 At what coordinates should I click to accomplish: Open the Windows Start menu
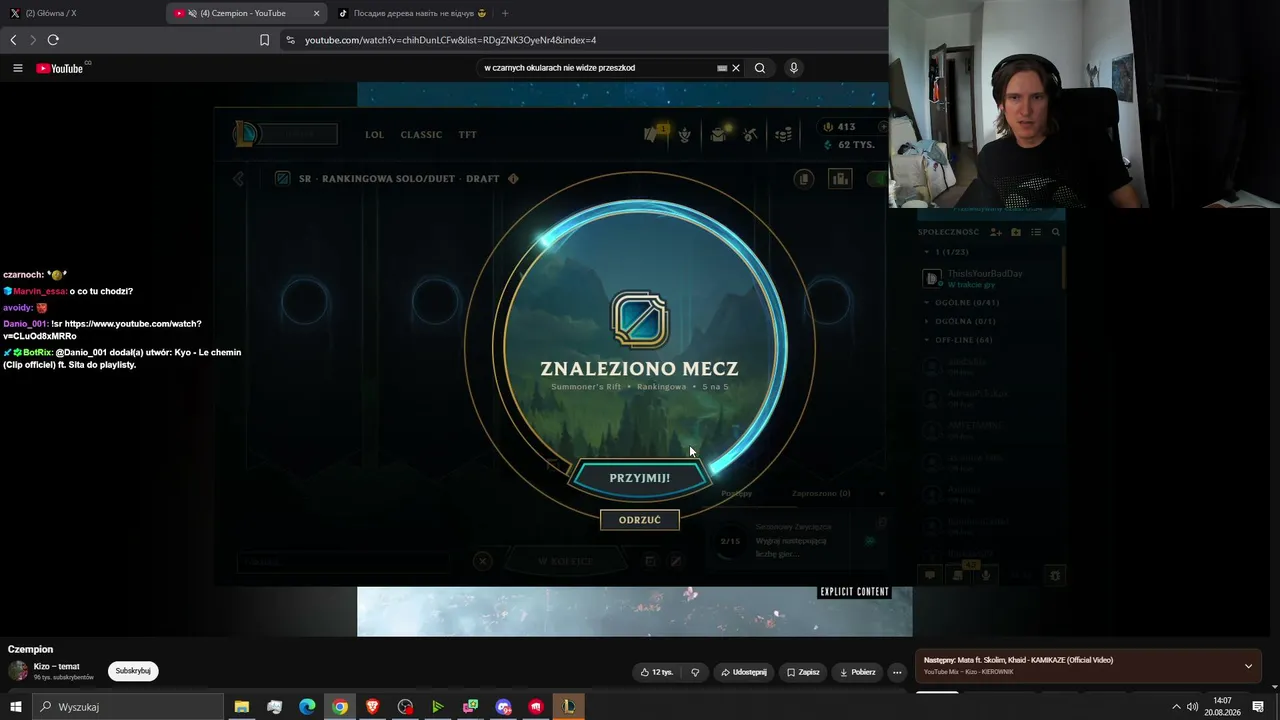(x=16, y=707)
